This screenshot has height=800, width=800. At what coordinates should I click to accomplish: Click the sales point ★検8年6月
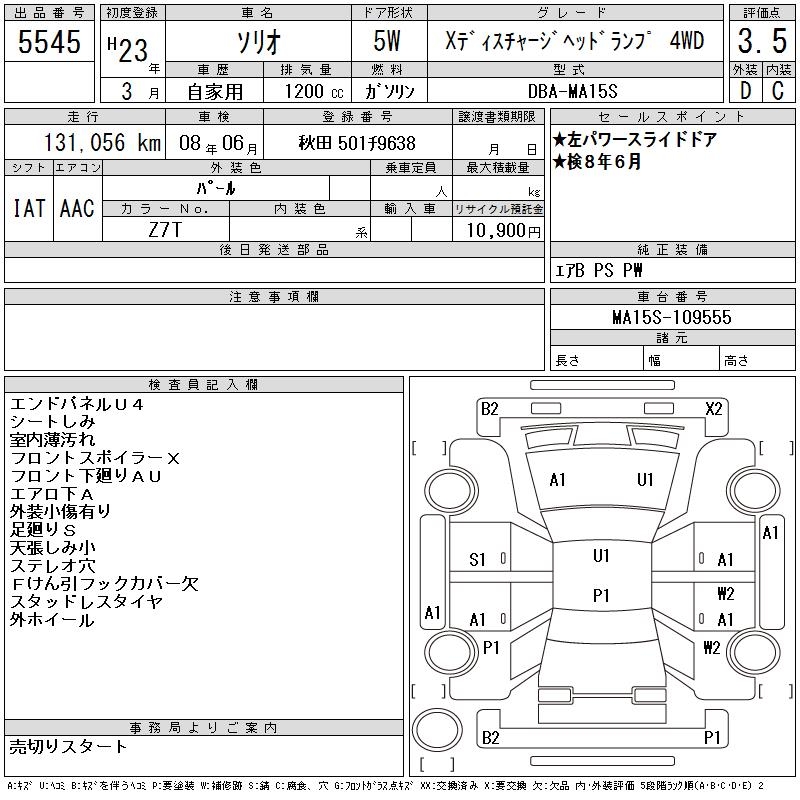pos(597,162)
